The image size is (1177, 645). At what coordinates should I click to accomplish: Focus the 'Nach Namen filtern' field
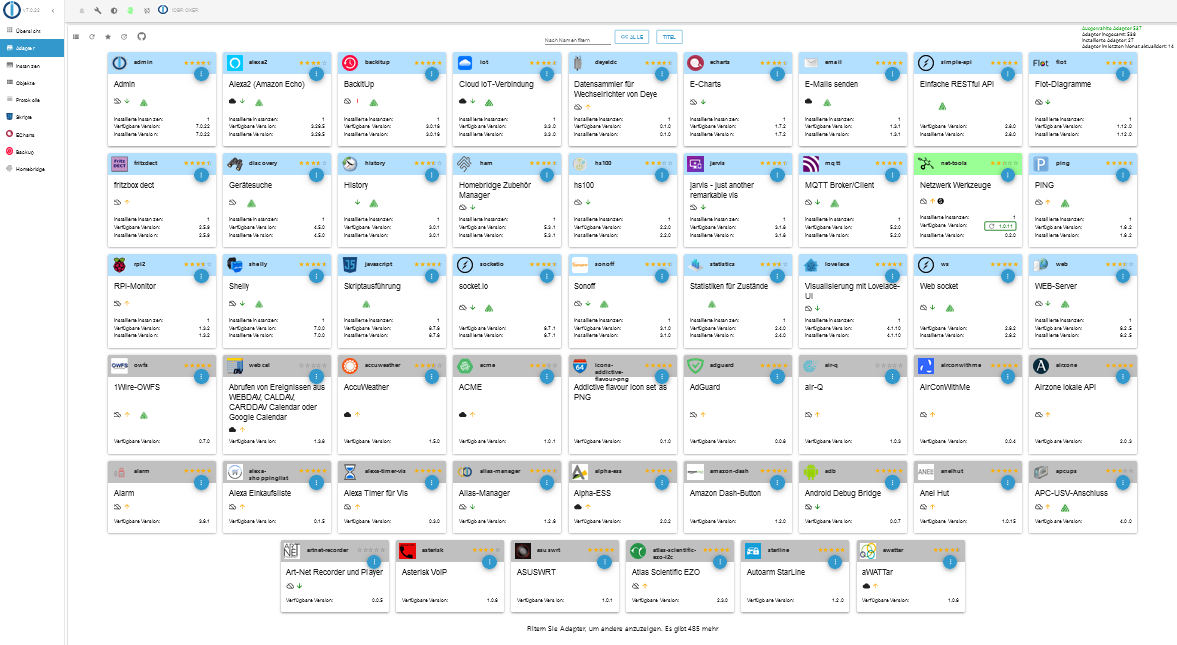point(576,39)
